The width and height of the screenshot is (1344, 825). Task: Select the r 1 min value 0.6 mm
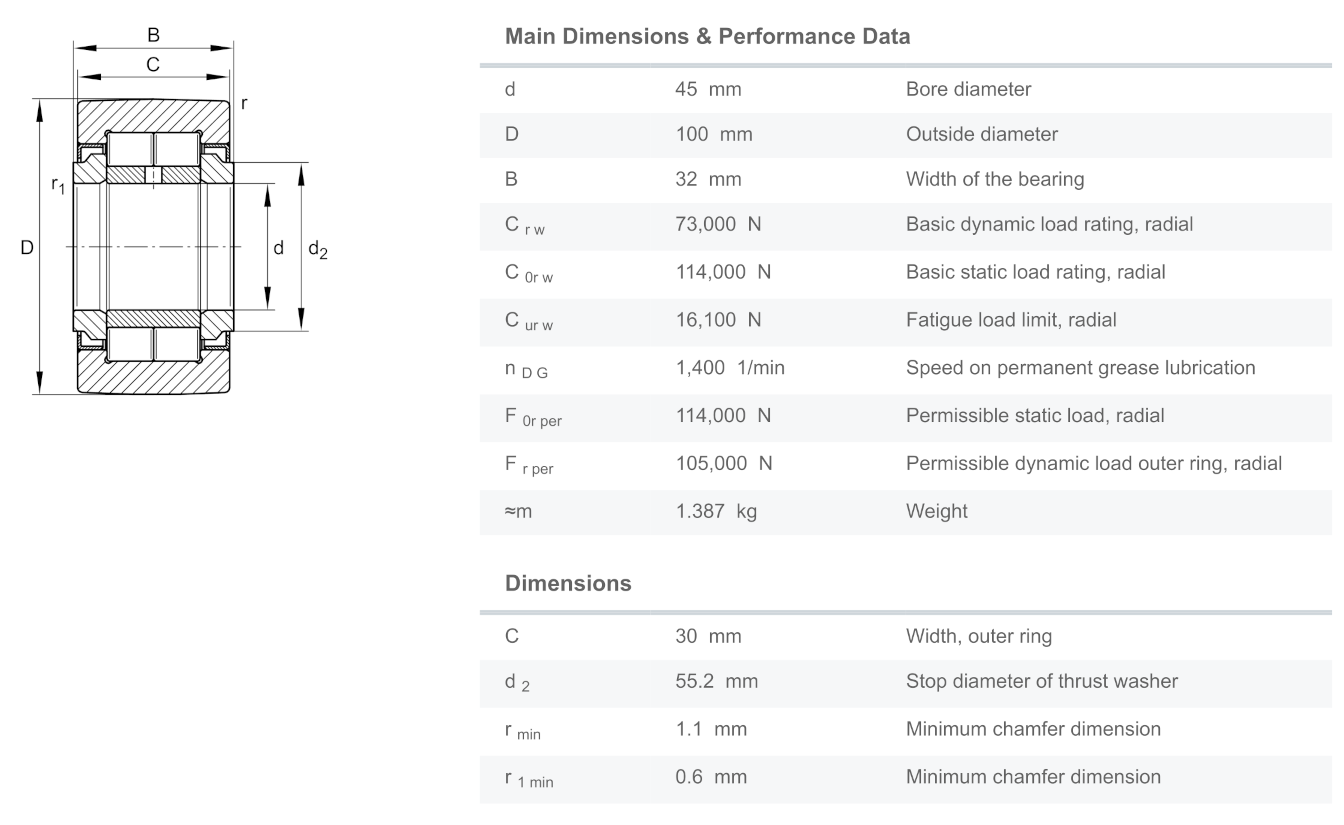(x=711, y=776)
